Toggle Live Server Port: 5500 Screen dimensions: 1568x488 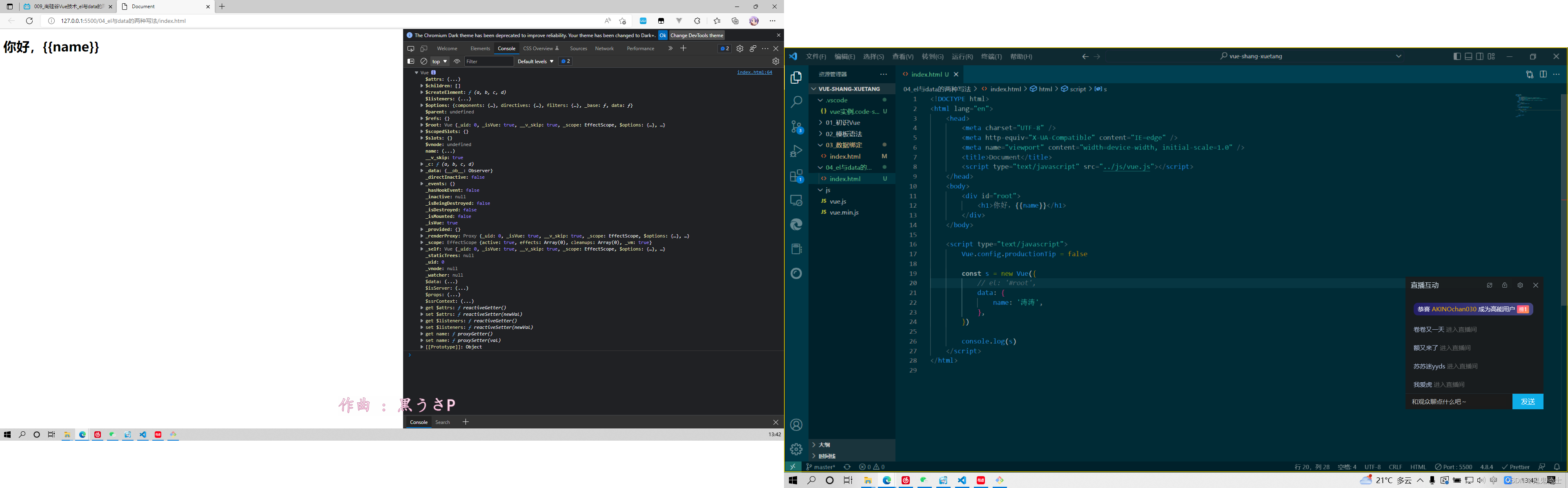pyautogui.click(x=1453, y=467)
